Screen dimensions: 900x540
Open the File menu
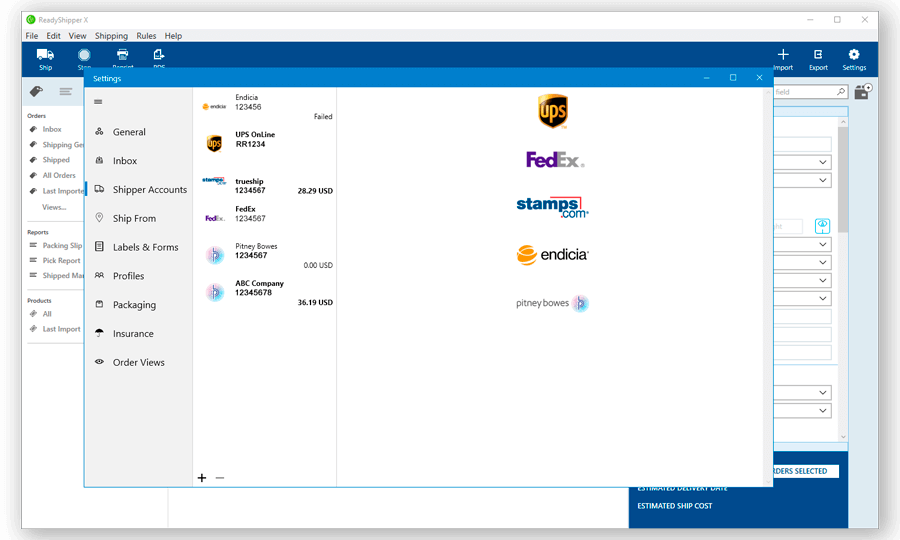[x=32, y=36]
